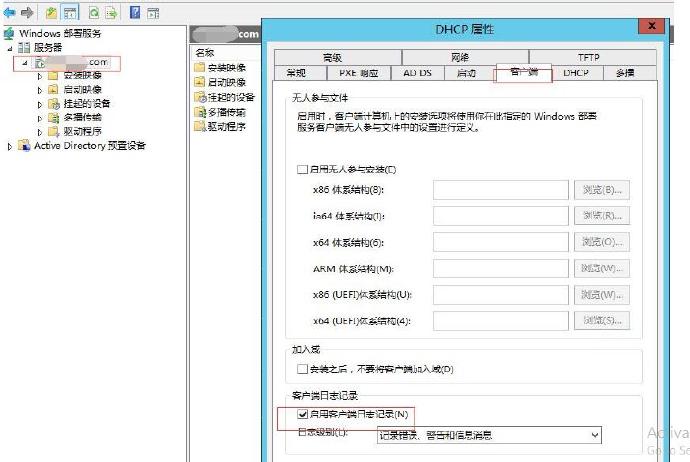Click the 启动映像 folder icon in the tree
690x462 pixels.
(x=53, y=90)
